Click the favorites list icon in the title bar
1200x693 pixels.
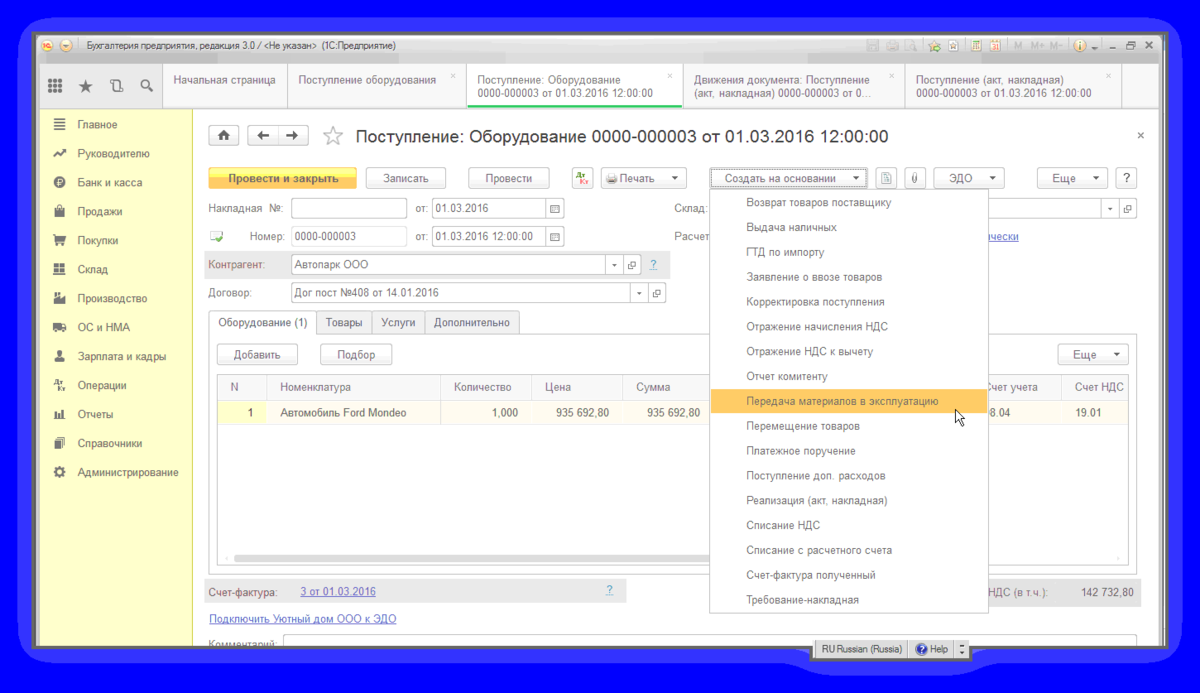955,46
